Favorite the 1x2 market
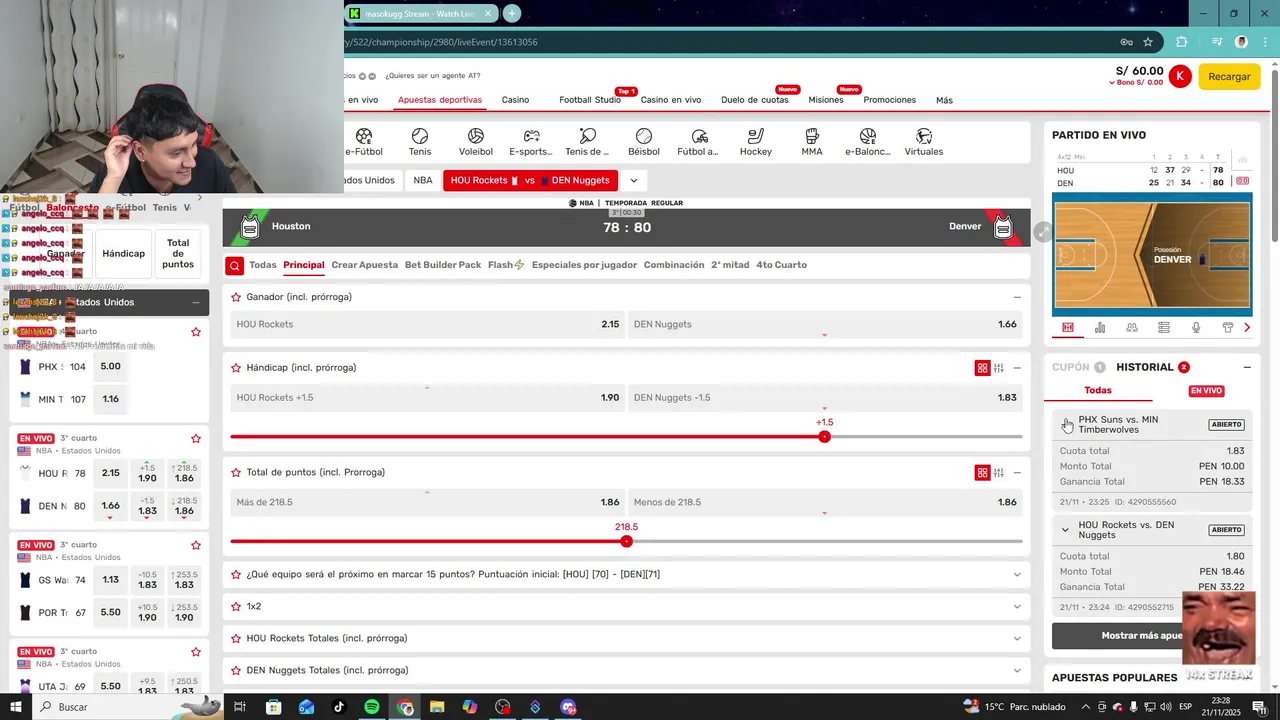The width and height of the screenshot is (1280, 720). (236, 607)
